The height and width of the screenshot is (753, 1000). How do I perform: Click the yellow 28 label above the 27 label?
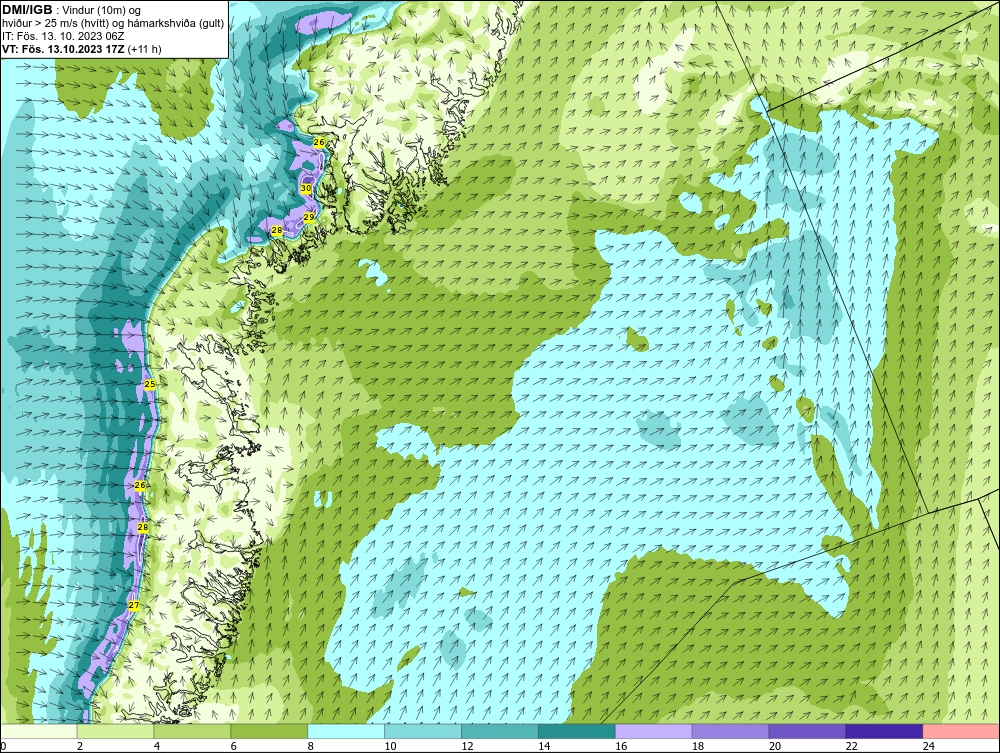[143, 527]
